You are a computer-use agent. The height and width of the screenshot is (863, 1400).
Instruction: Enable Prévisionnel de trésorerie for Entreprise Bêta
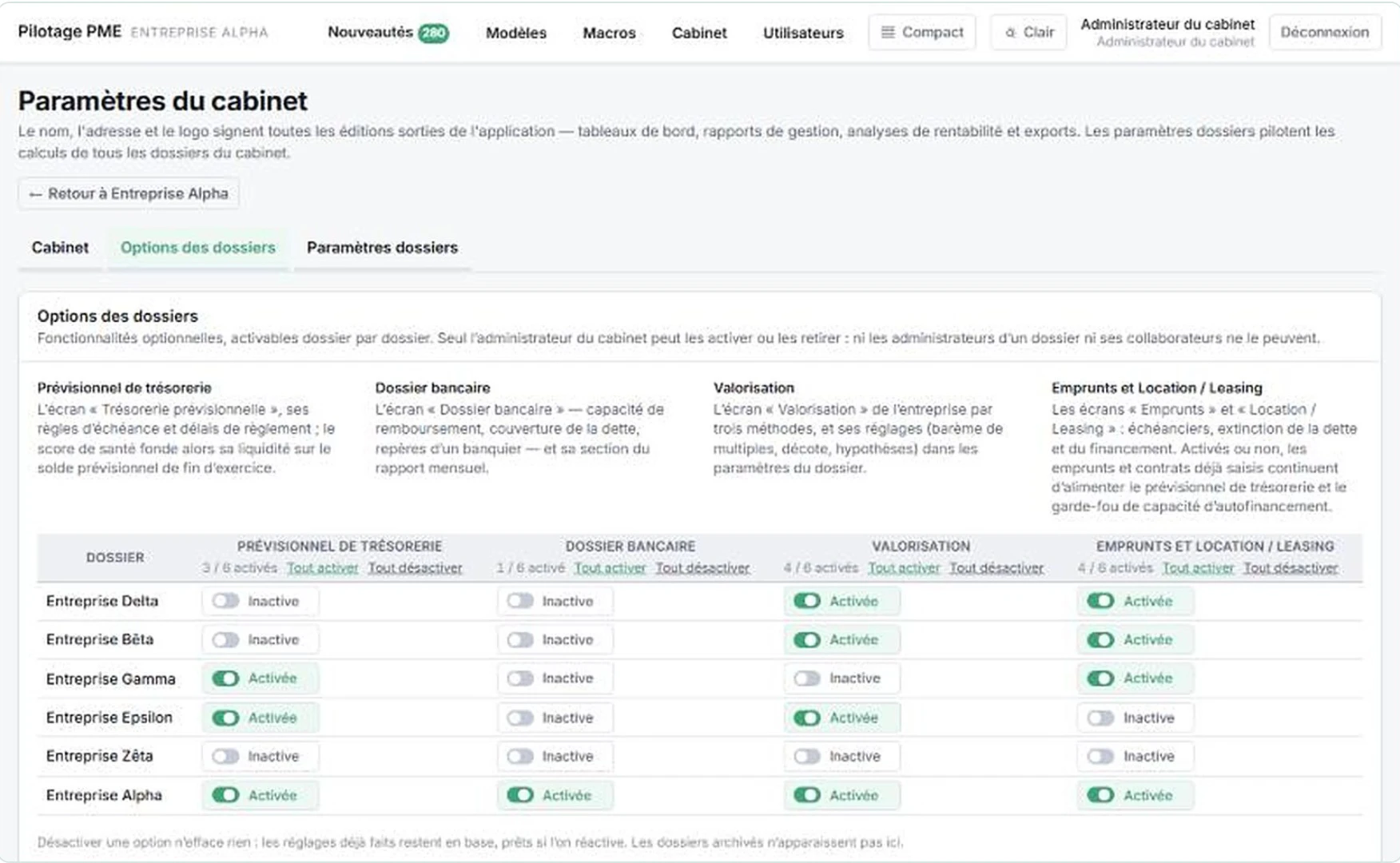tap(261, 640)
